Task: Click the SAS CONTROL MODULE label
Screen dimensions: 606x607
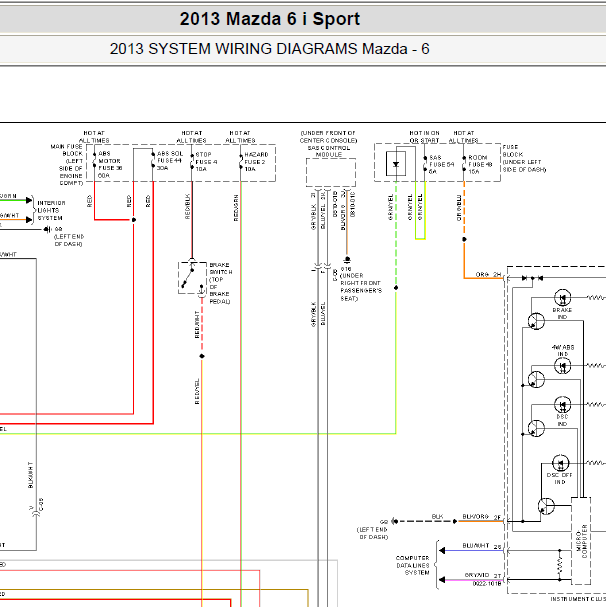Action: click(329, 151)
